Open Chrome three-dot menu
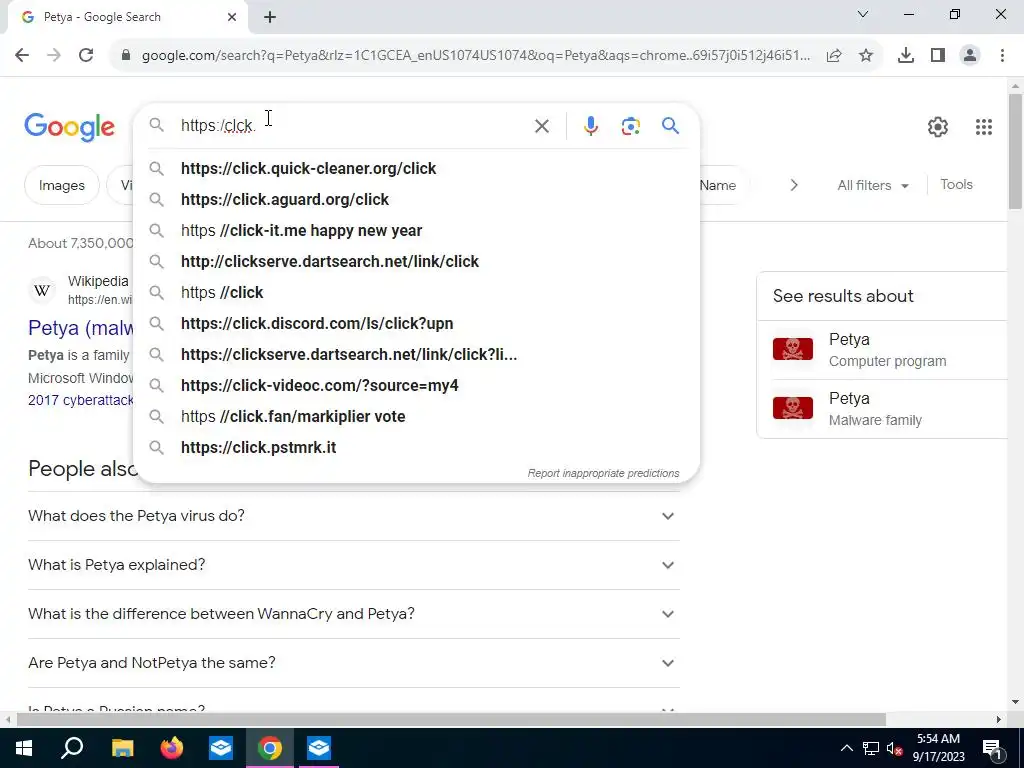This screenshot has height=768, width=1024. click(x=1002, y=56)
